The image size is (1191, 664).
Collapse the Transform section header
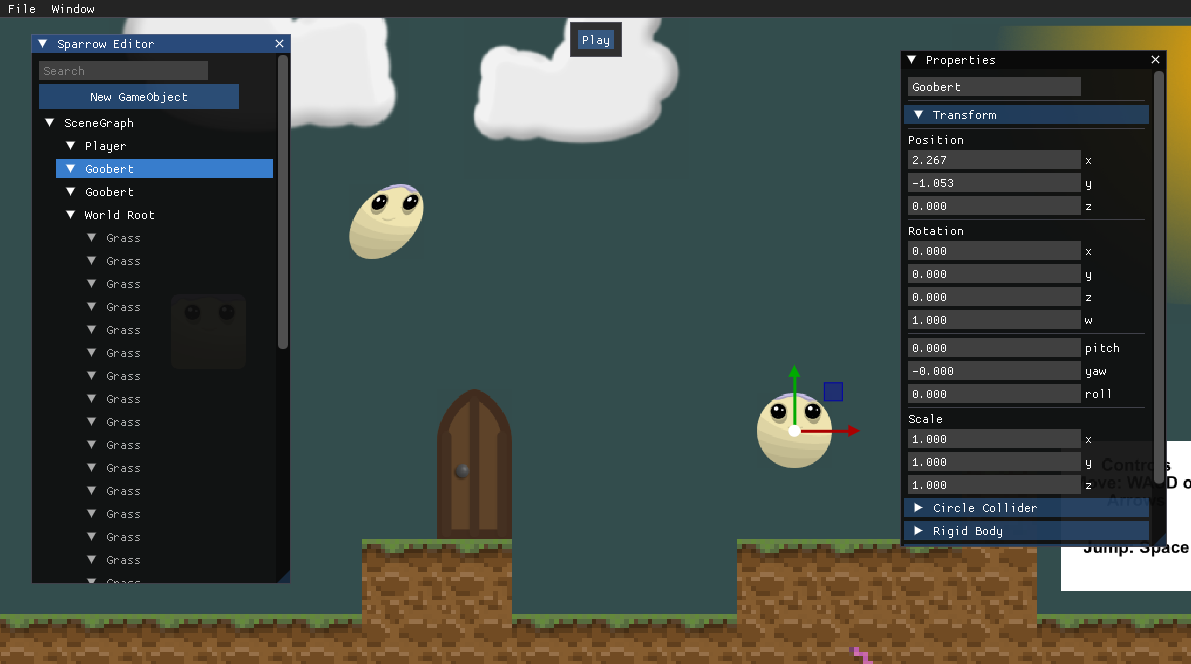tap(1026, 115)
